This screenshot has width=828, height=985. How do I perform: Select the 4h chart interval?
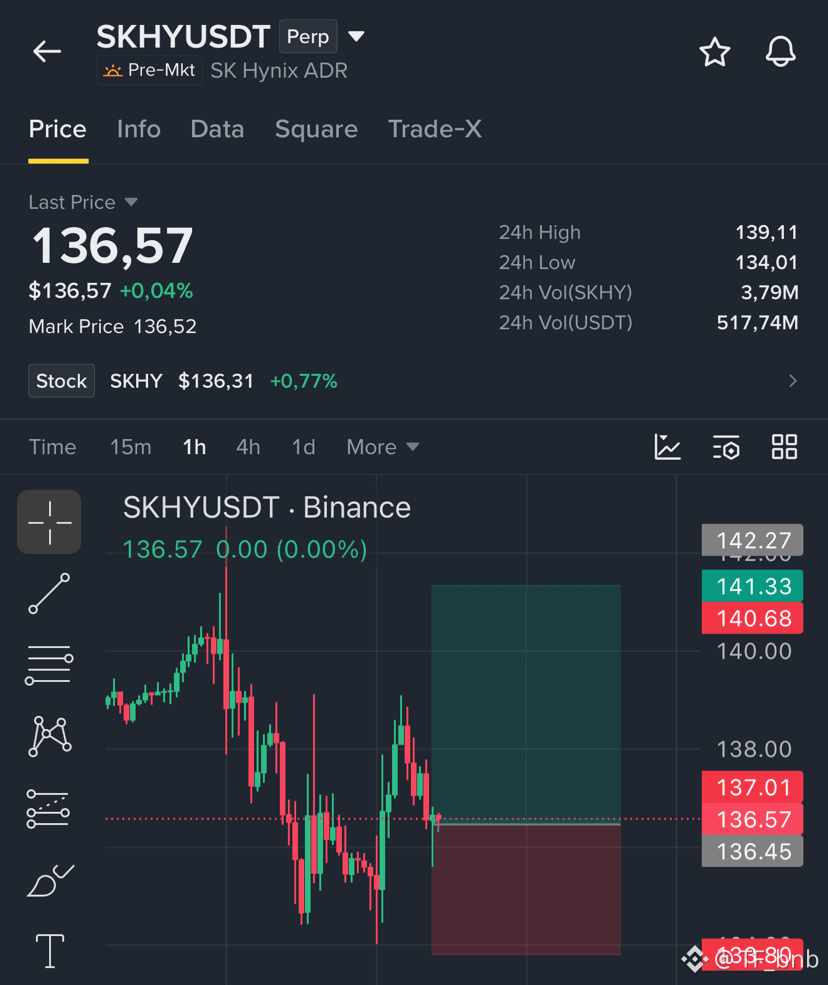coord(248,447)
